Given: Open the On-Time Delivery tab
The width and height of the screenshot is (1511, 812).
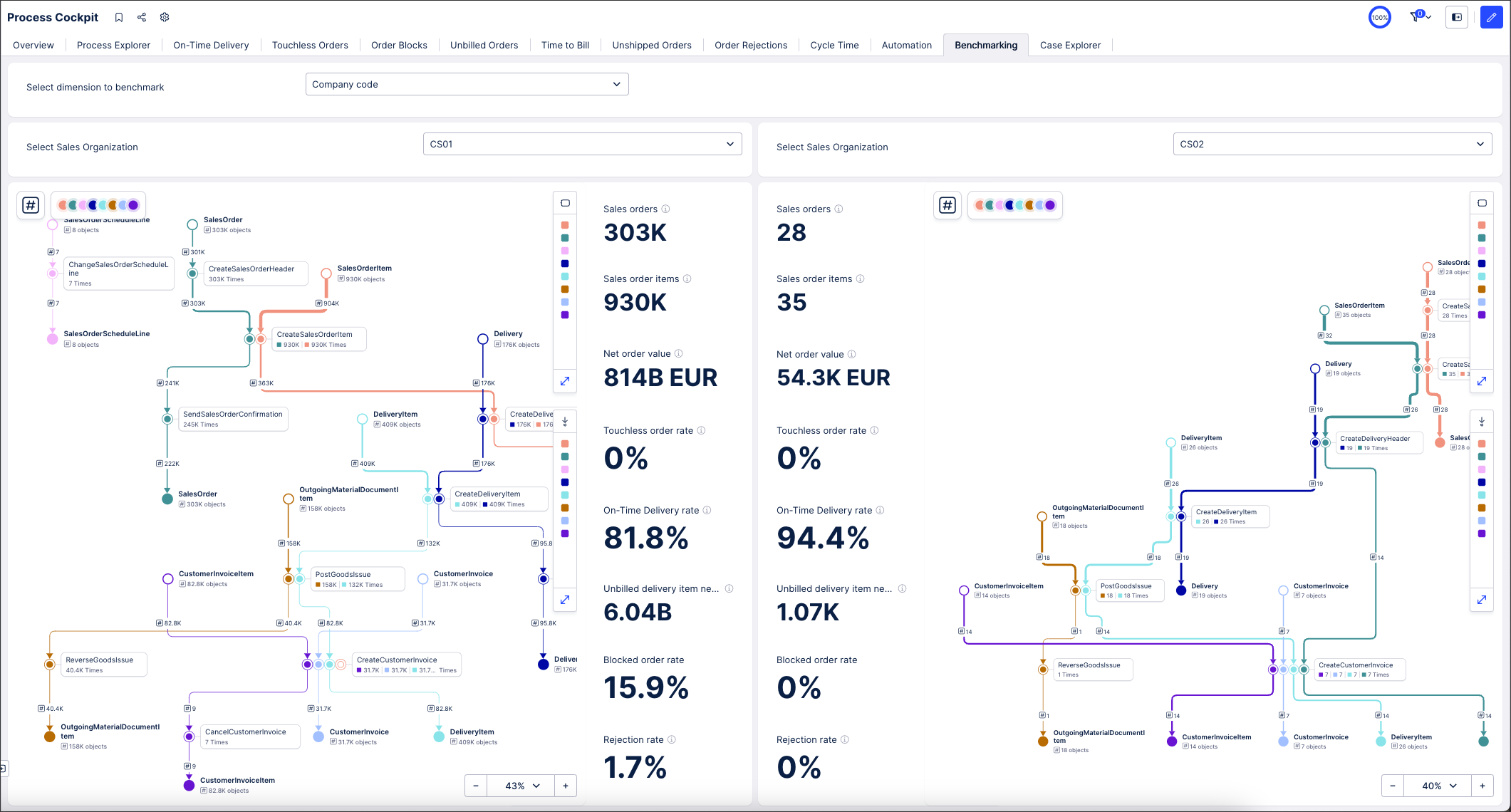Looking at the screenshot, I should pos(211,45).
